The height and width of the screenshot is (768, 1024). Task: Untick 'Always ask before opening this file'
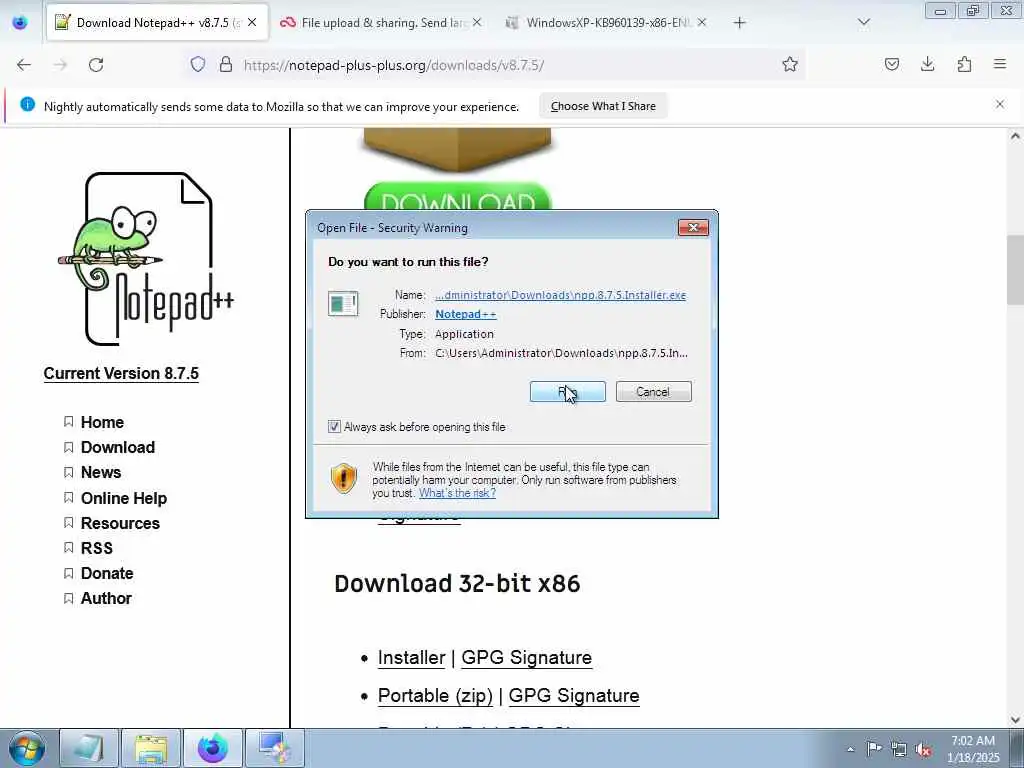point(334,426)
